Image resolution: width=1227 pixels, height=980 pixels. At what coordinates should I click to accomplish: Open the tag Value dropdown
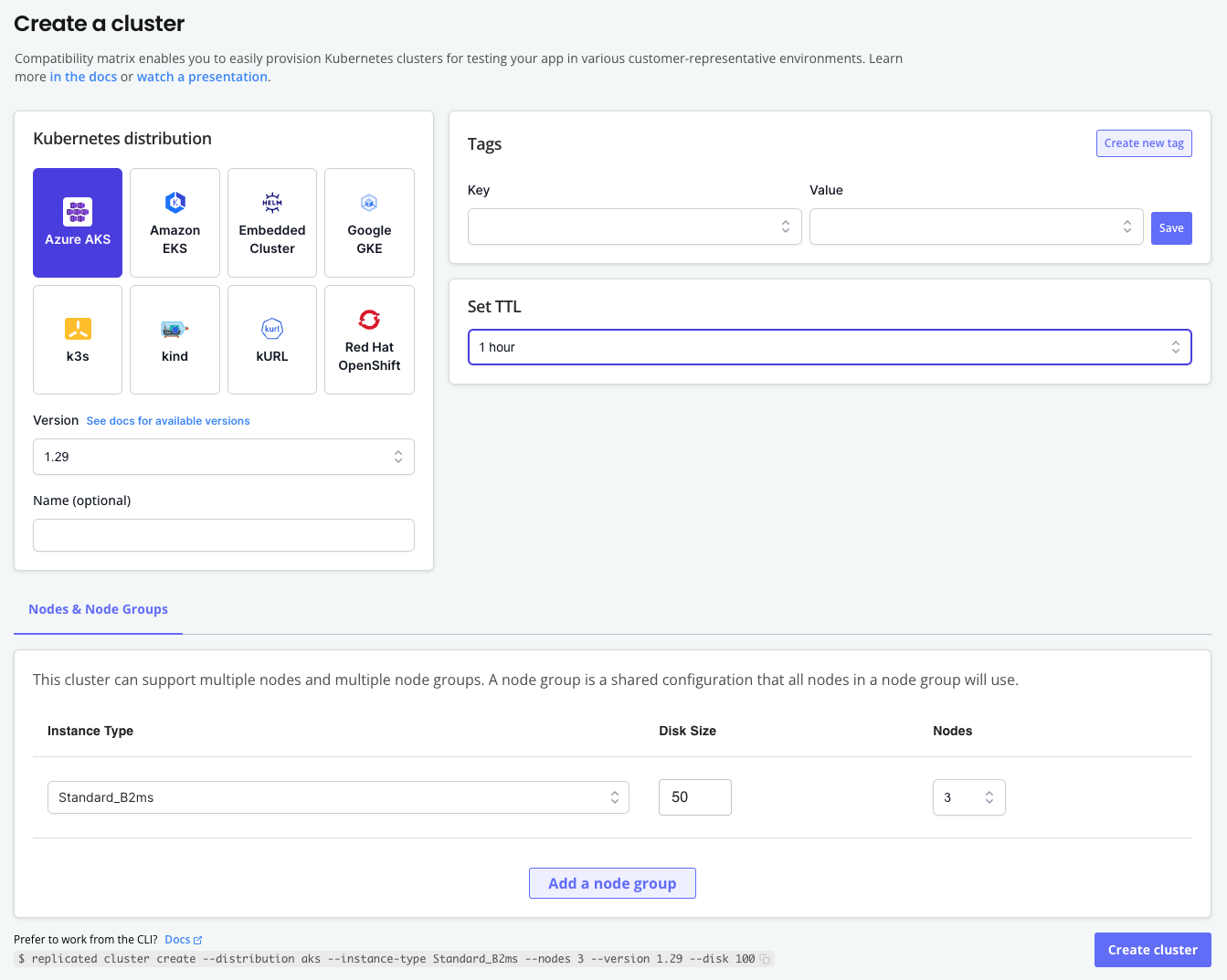coord(976,226)
